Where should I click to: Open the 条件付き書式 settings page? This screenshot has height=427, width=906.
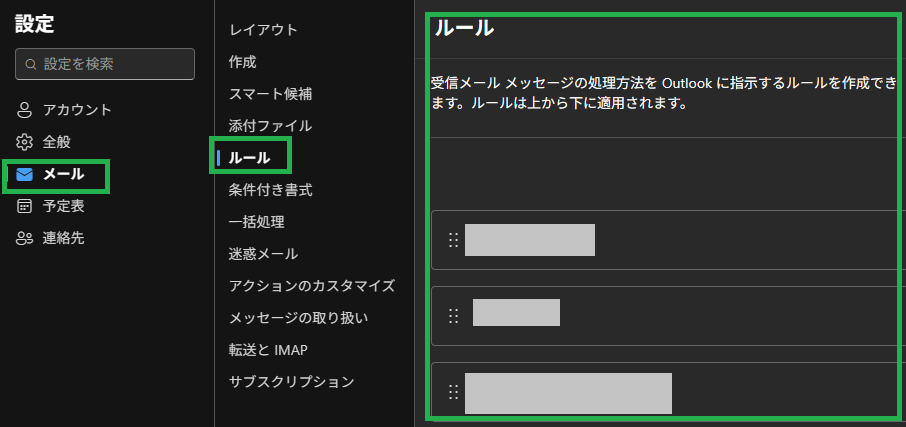pyautogui.click(x=270, y=190)
